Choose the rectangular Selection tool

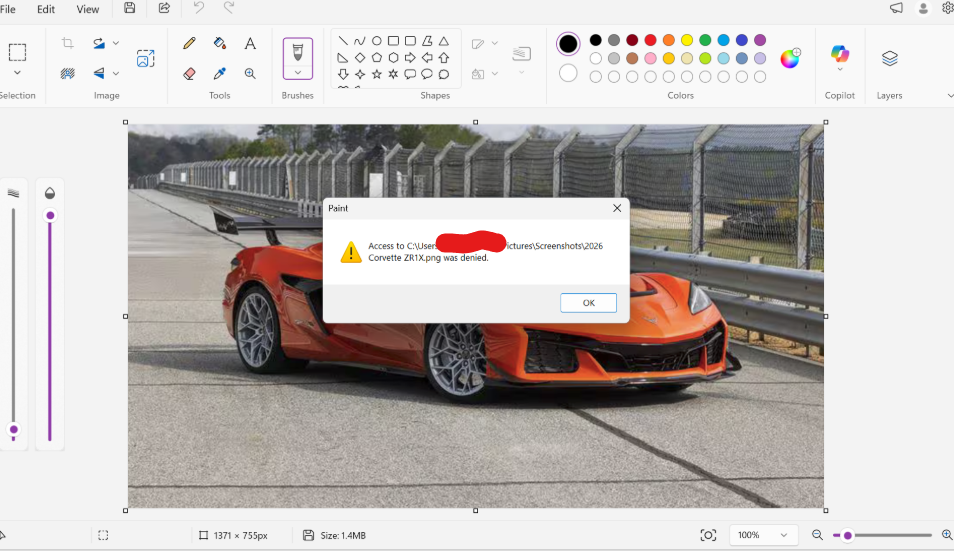click(x=17, y=52)
